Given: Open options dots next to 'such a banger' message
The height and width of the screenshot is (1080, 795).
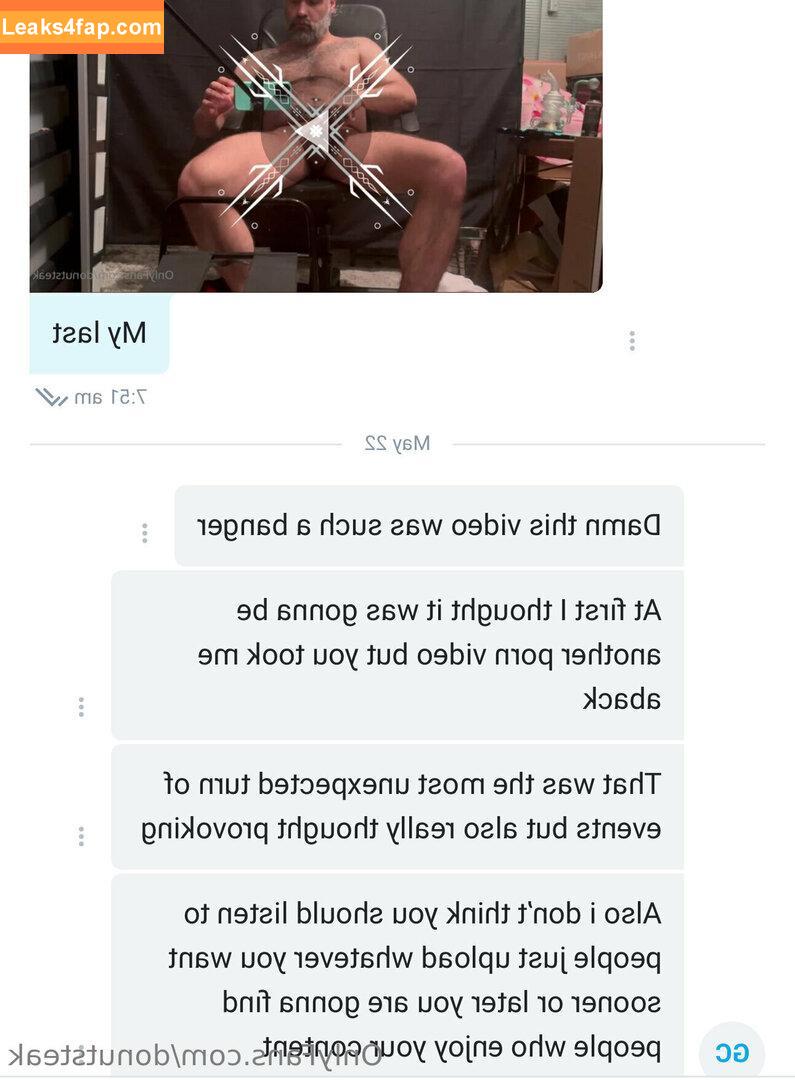Looking at the screenshot, I should pos(145,532).
